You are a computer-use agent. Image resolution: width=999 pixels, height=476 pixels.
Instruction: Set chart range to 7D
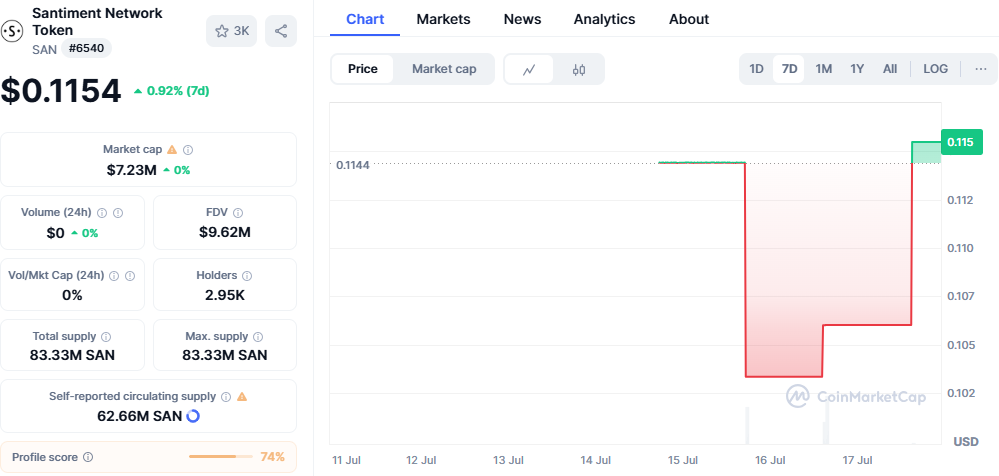click(789, 69)
